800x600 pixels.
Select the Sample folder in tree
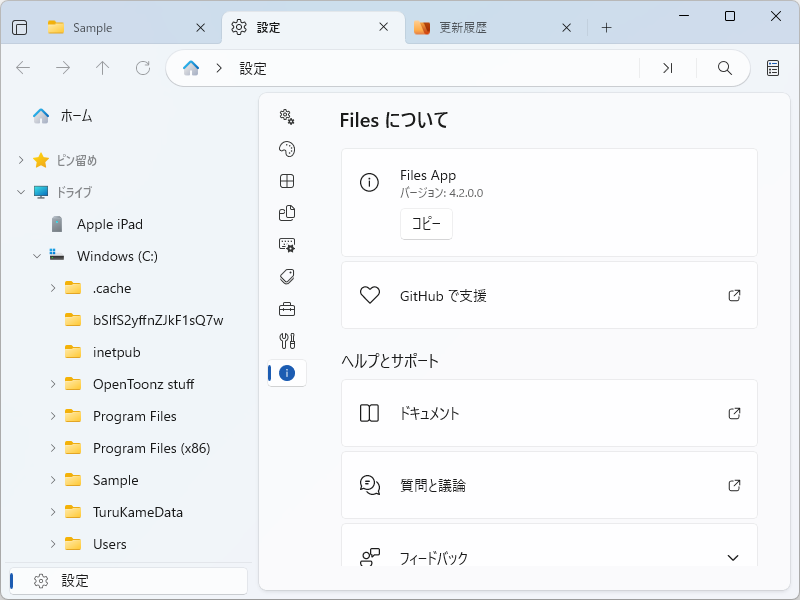tap(129, 480)
